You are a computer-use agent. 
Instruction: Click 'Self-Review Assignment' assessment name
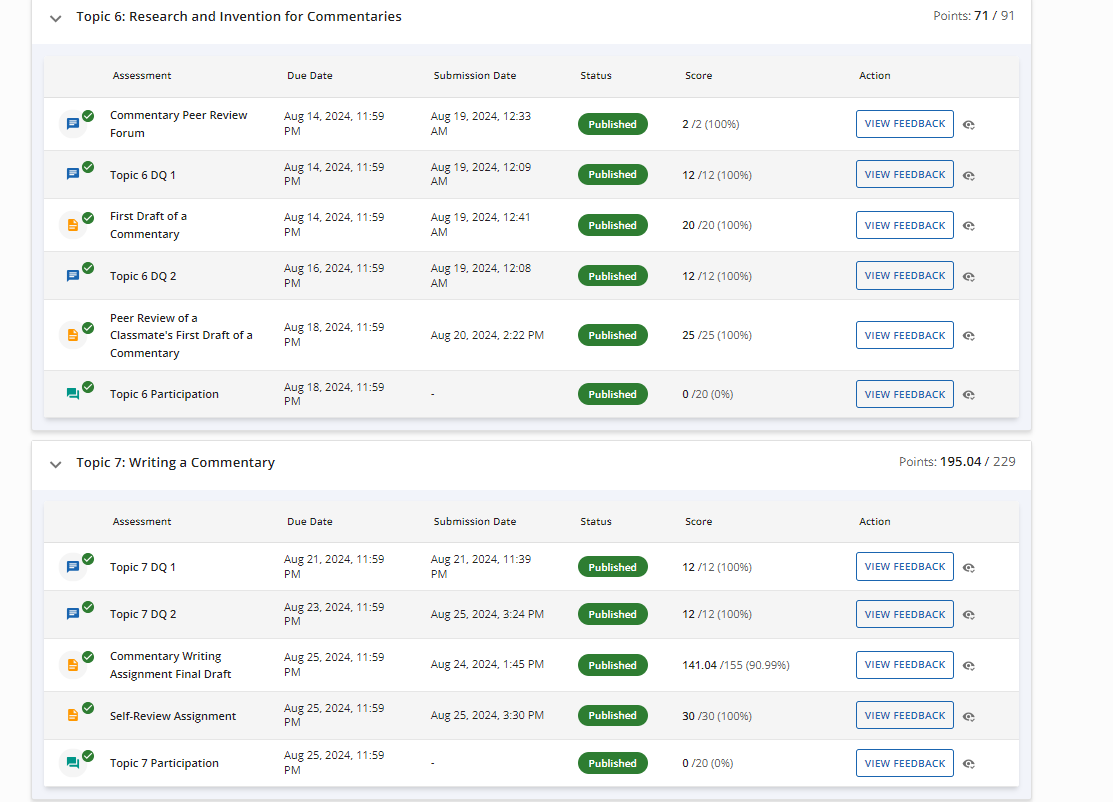173,716
